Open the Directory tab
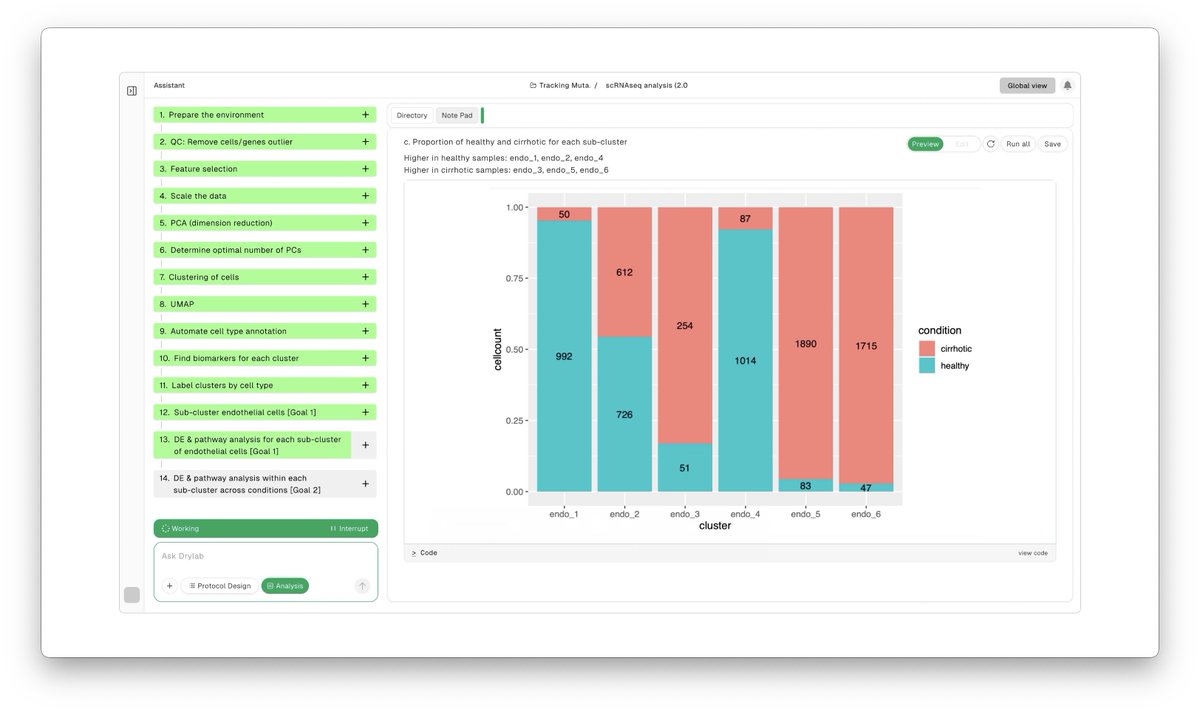The width and height of the screenshot is (1200, 712). tap(412, 116)
